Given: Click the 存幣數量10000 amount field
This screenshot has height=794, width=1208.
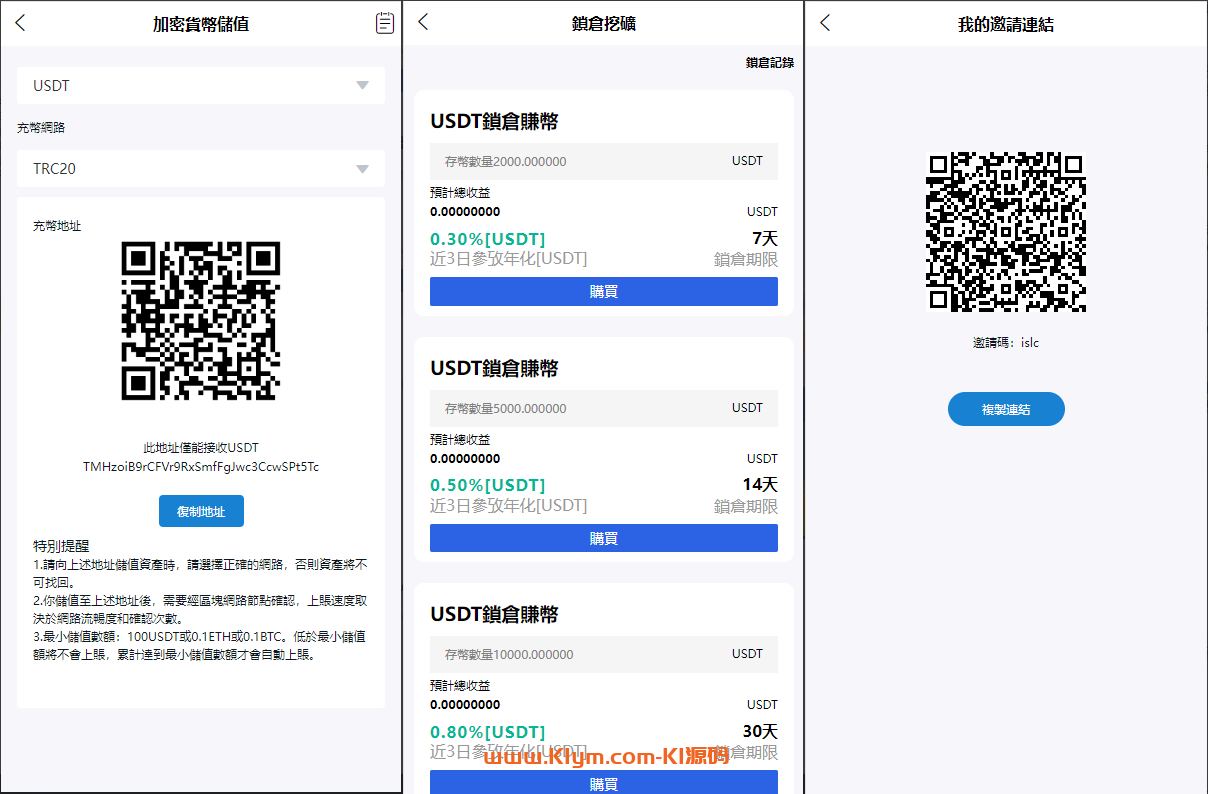Looking at the screenshot, I should click(604, 654).
